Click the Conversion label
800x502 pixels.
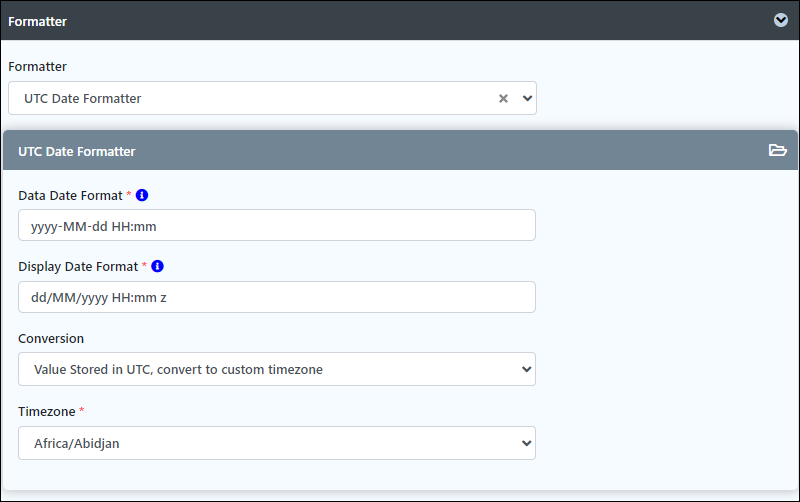click(51, 339)
